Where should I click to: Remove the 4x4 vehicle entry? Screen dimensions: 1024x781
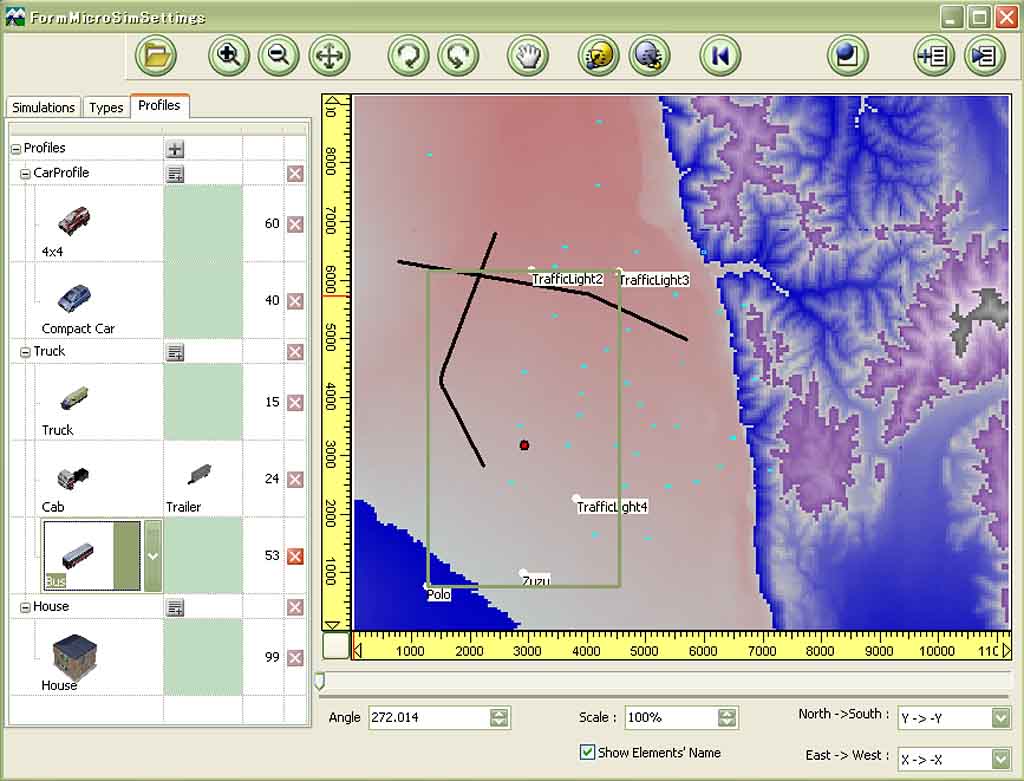coord(295,224)
